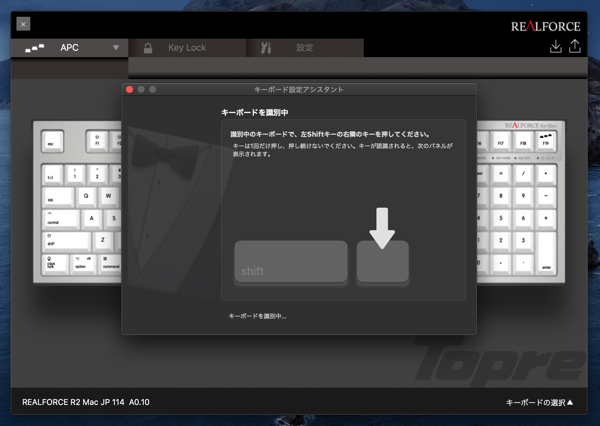The height and width of the screenshot is (426, 600).
Task: Open キーボードの選択 keyboard selector
Action: 540,402
